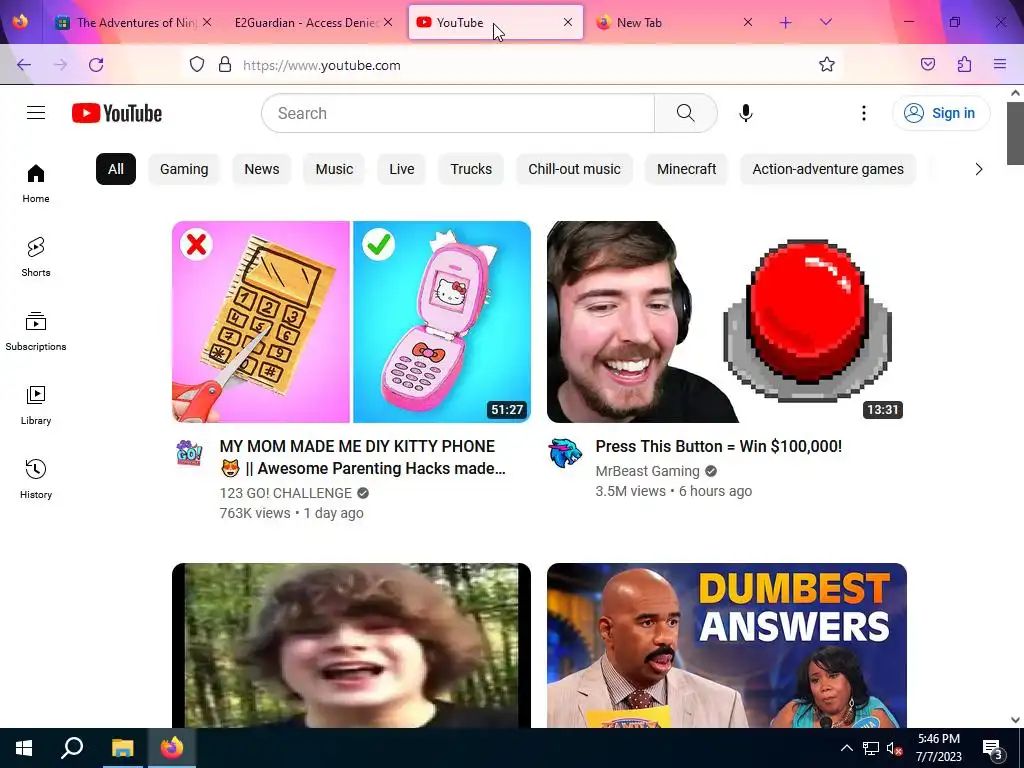Select the Music filter chip
The width and height of the screenshot is (1024, 768).
(334, 169)
